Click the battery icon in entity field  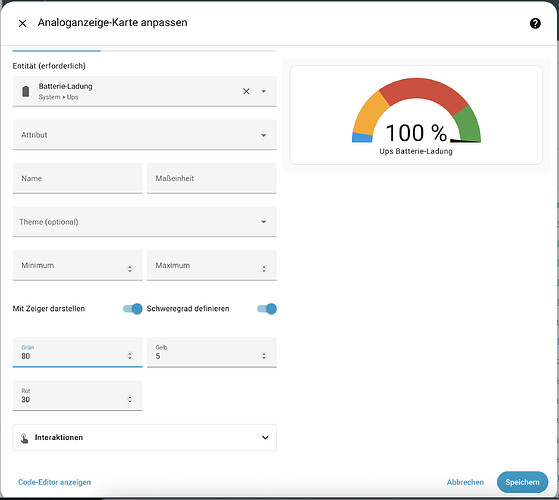pyautogui.click(x=26, y=92)
